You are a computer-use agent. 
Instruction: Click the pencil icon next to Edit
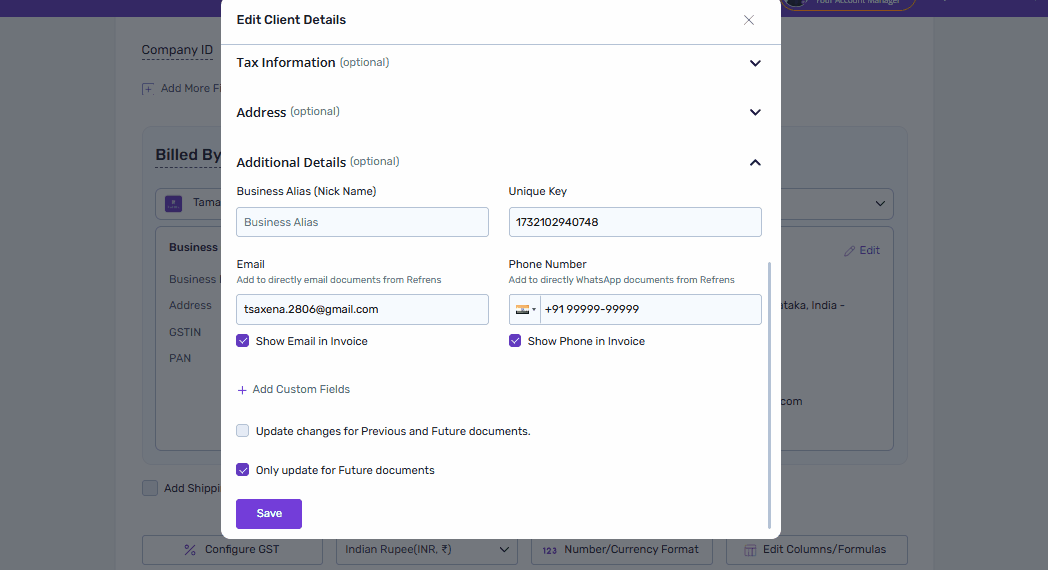point(849,251)
